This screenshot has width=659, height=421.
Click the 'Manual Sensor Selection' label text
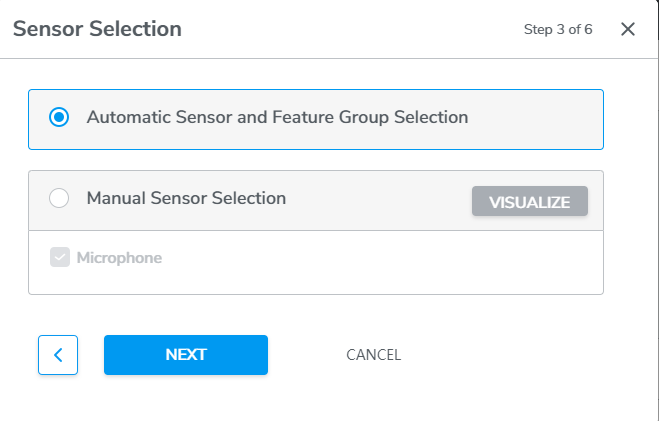186,198
